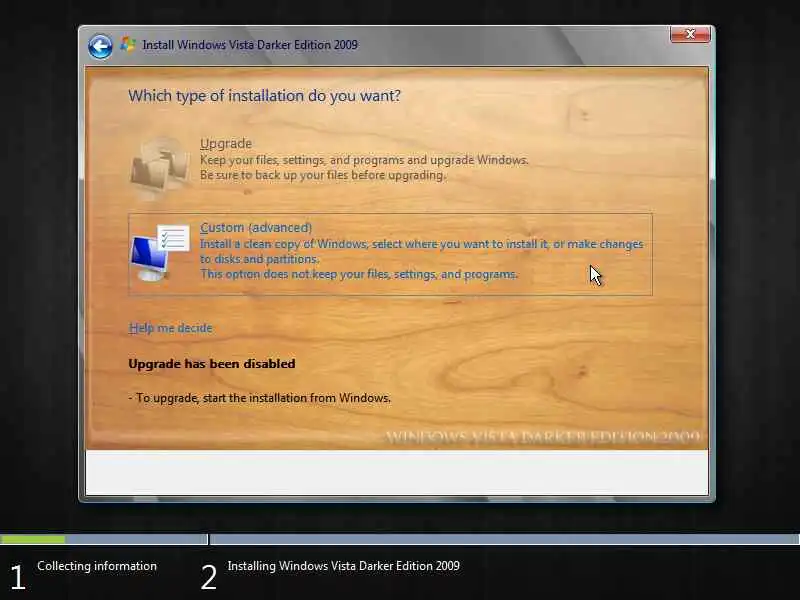Click the Custom install computer icon
The width and height of the screenshot is (800, 600).
[x=160, y=253]
